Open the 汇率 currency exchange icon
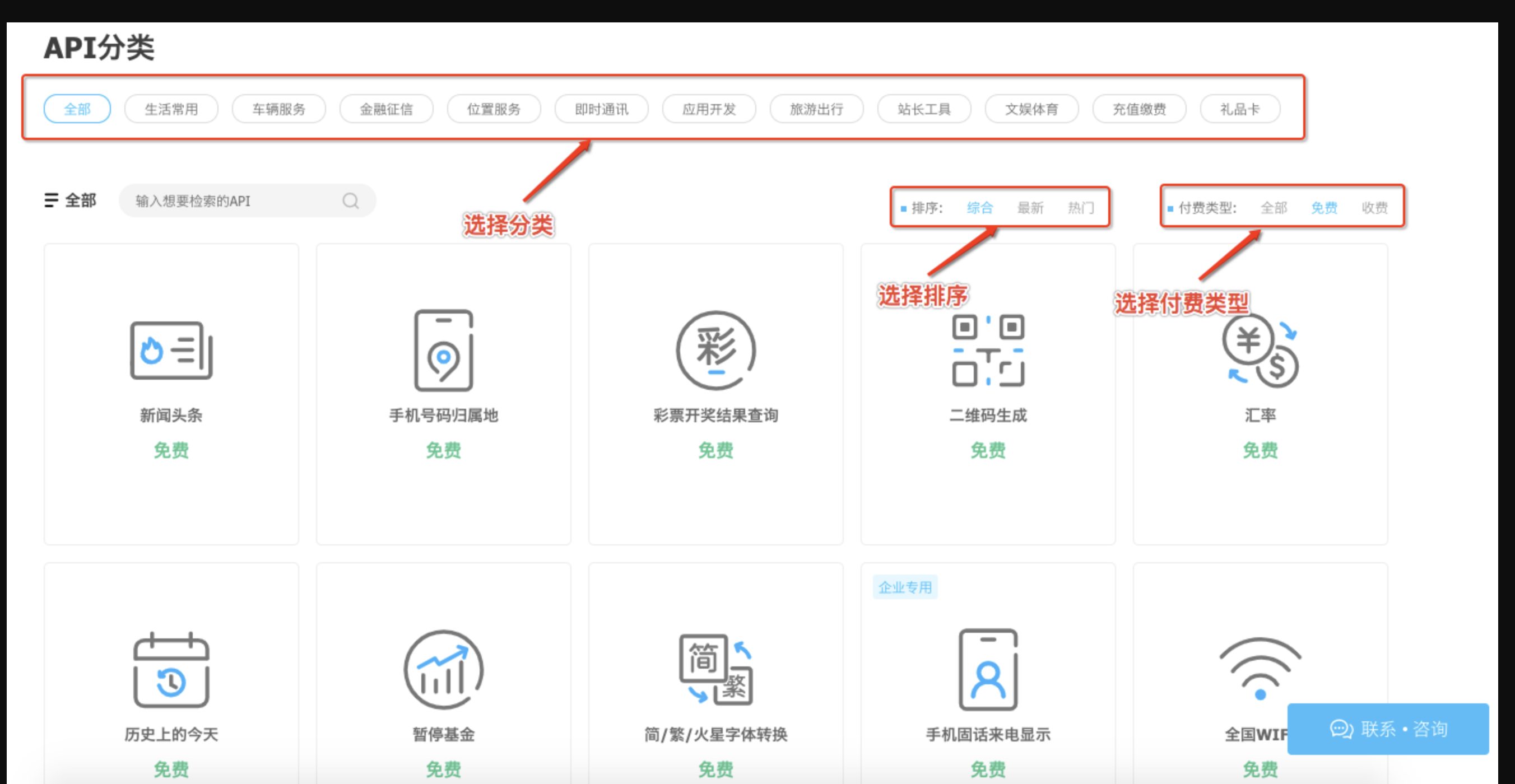The height and width of the screenshot is (784, 1515). (x=1260, y=350)
